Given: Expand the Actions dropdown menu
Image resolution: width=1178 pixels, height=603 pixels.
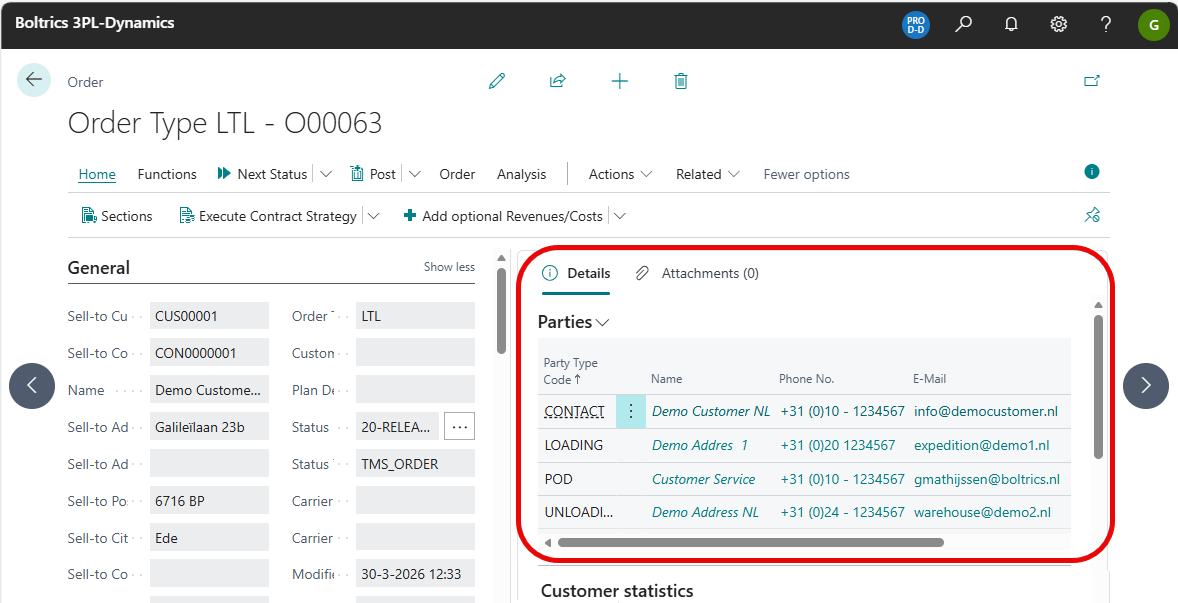Looking at the screenshot, I should 620,174.
